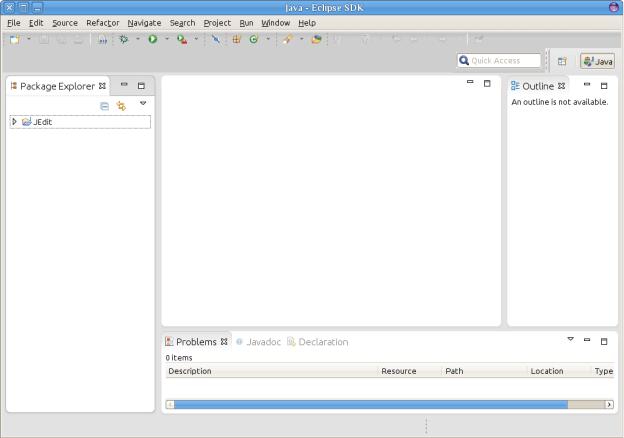Open the New wizard dropdown arrow
The image size is (624, 438).
click(x=29, y=39)
